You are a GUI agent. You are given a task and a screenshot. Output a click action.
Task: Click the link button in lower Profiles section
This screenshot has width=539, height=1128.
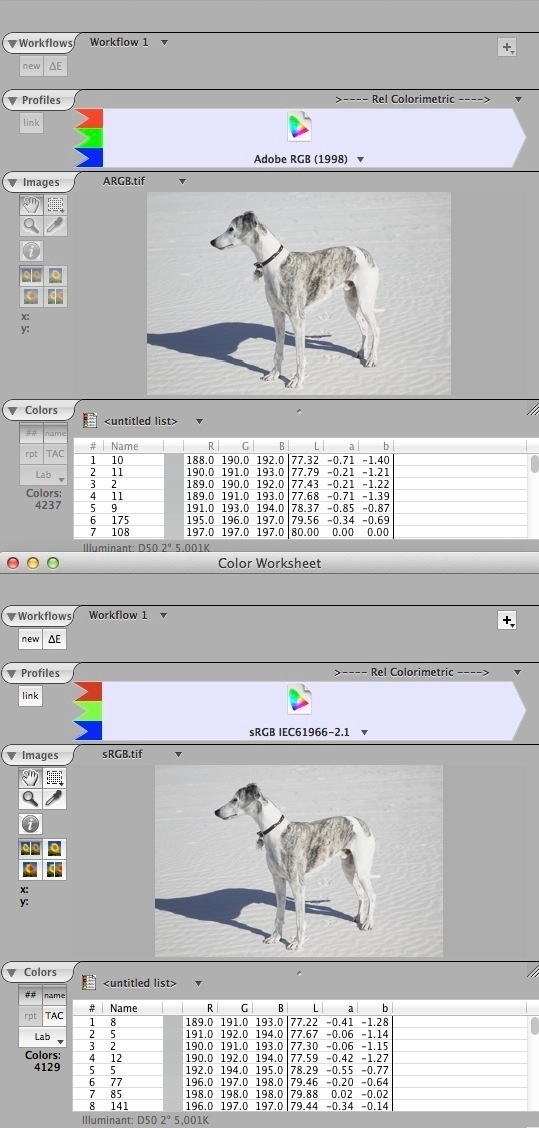30,696
